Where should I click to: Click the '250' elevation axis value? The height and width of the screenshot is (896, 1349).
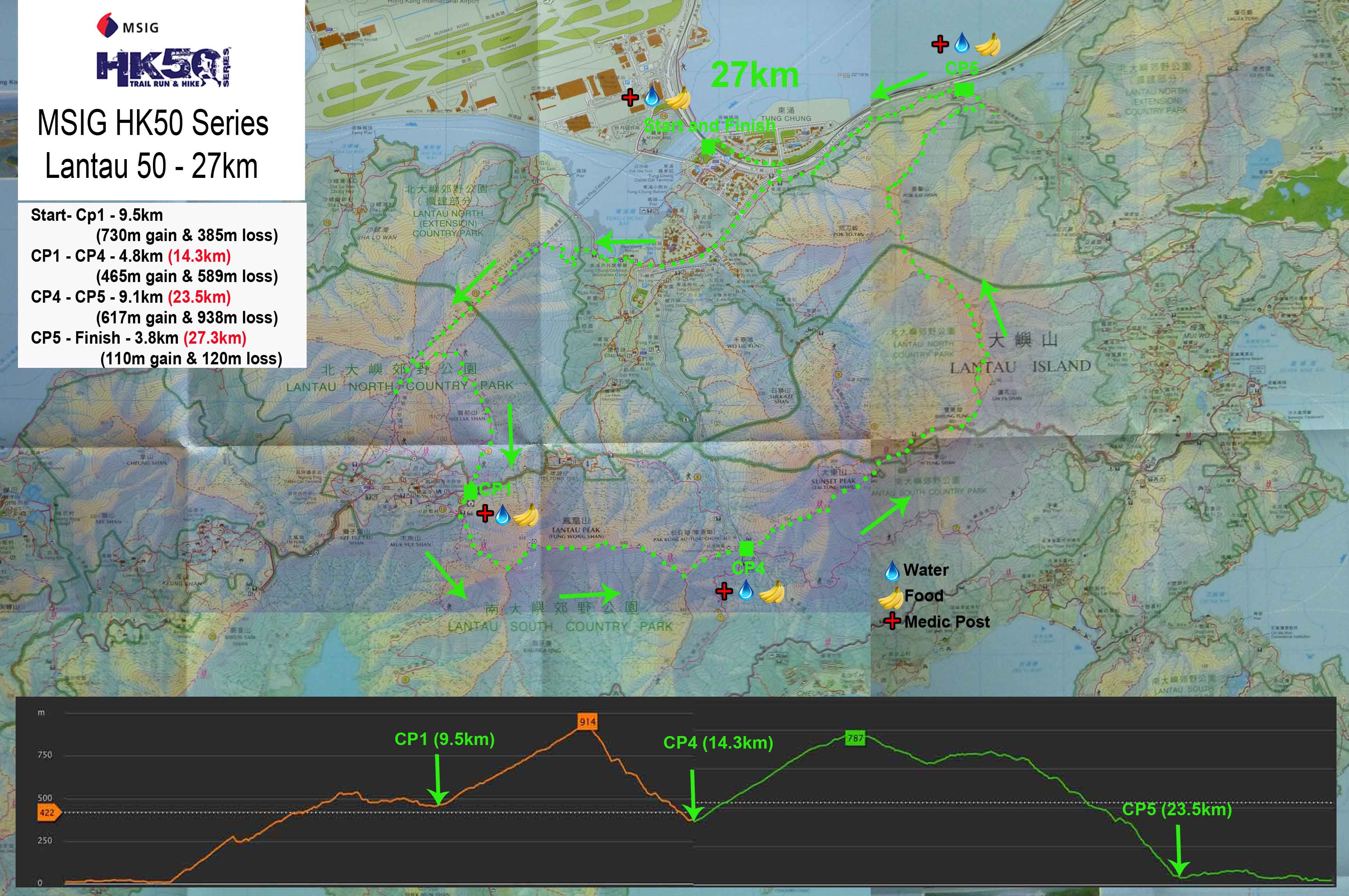[x=44, y=841]
